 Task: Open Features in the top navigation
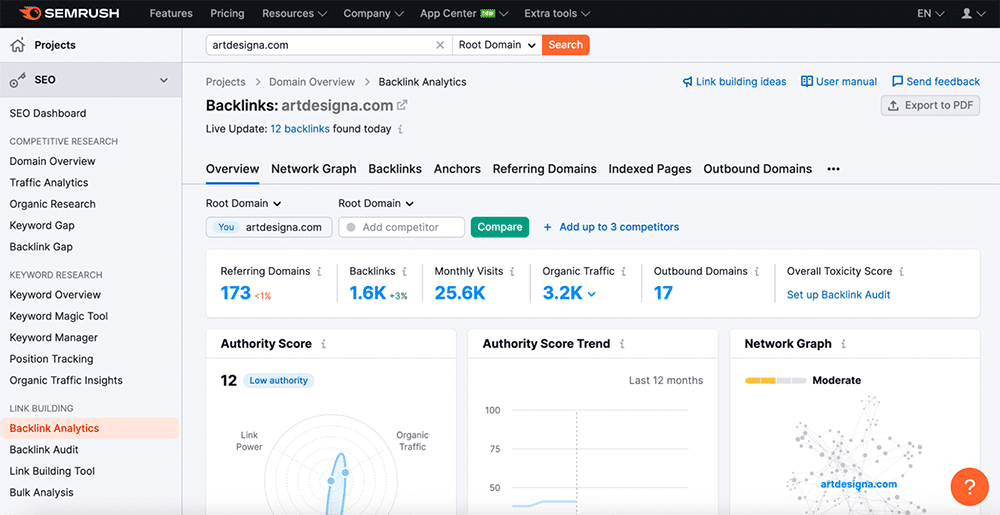click(x=171, y=13)
